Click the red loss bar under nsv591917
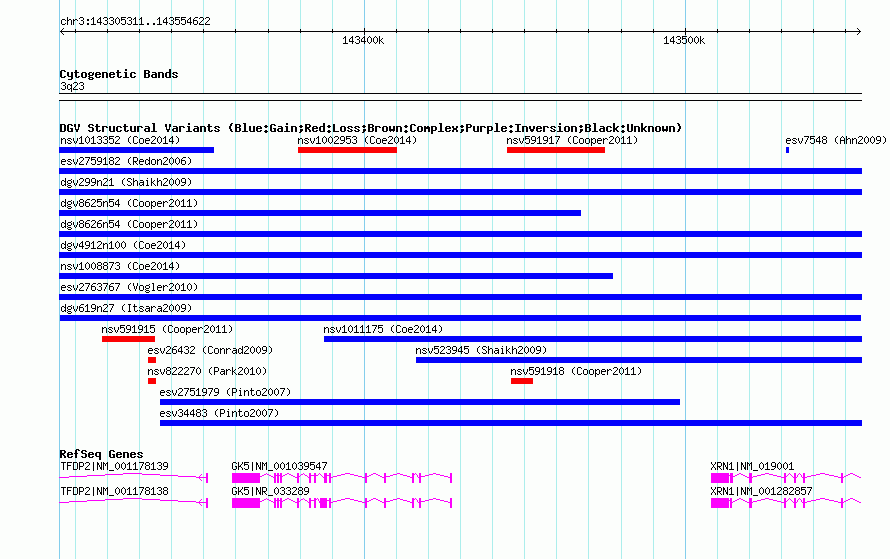Viewport: 890px width, 559px height. [556, 150]
